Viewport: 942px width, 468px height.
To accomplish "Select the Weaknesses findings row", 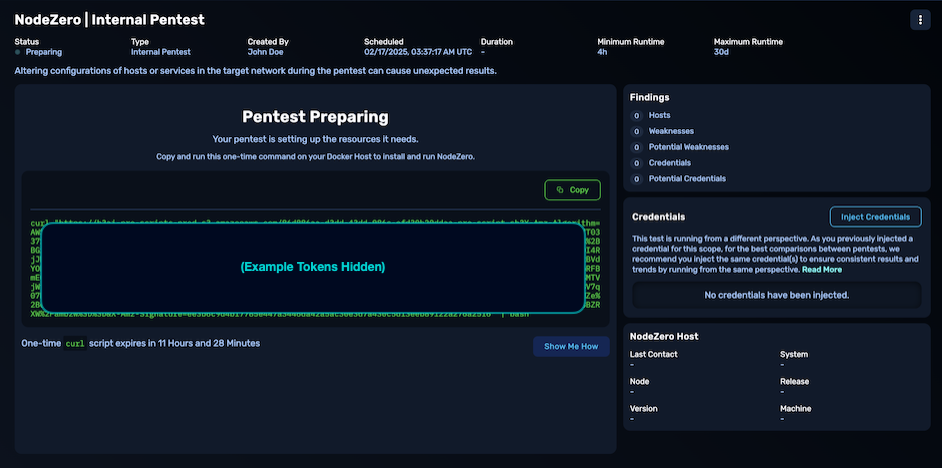I will pos(662,131).
